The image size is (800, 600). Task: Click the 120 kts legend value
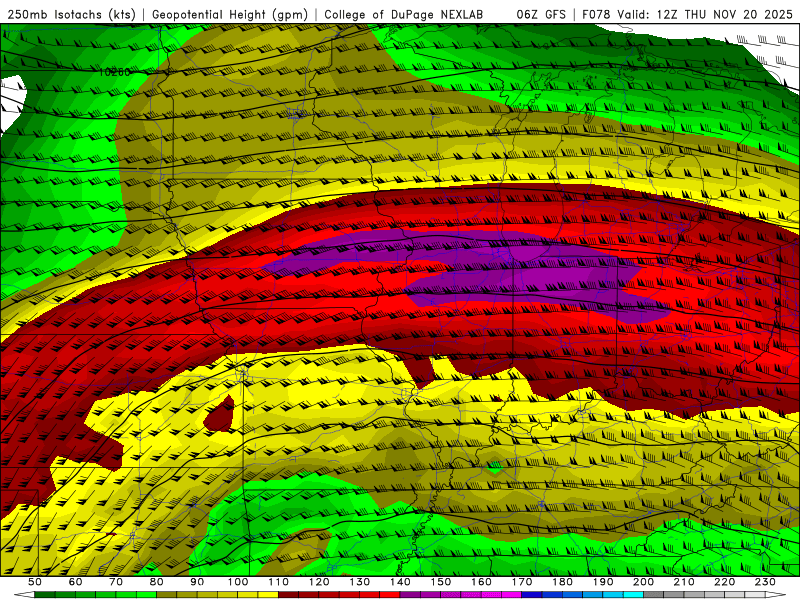pos(319,582)
